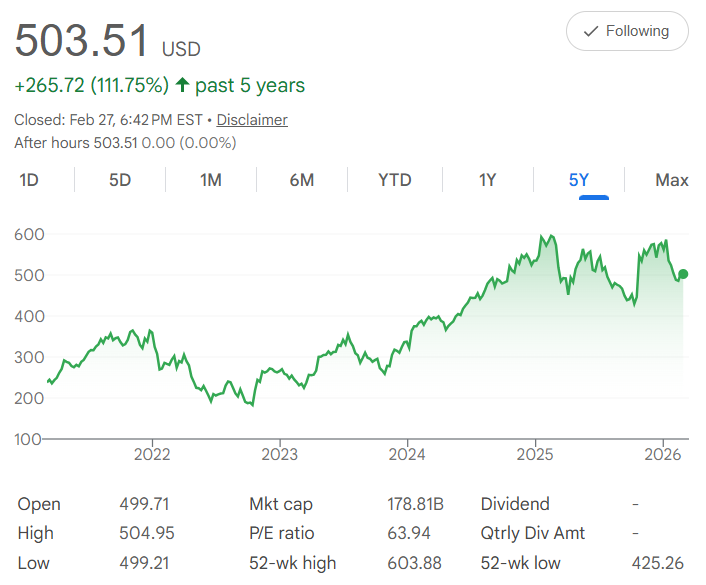Click the checkmark icon in Following
Viewport: 706px width, 585px height.
tap(591, 31)
